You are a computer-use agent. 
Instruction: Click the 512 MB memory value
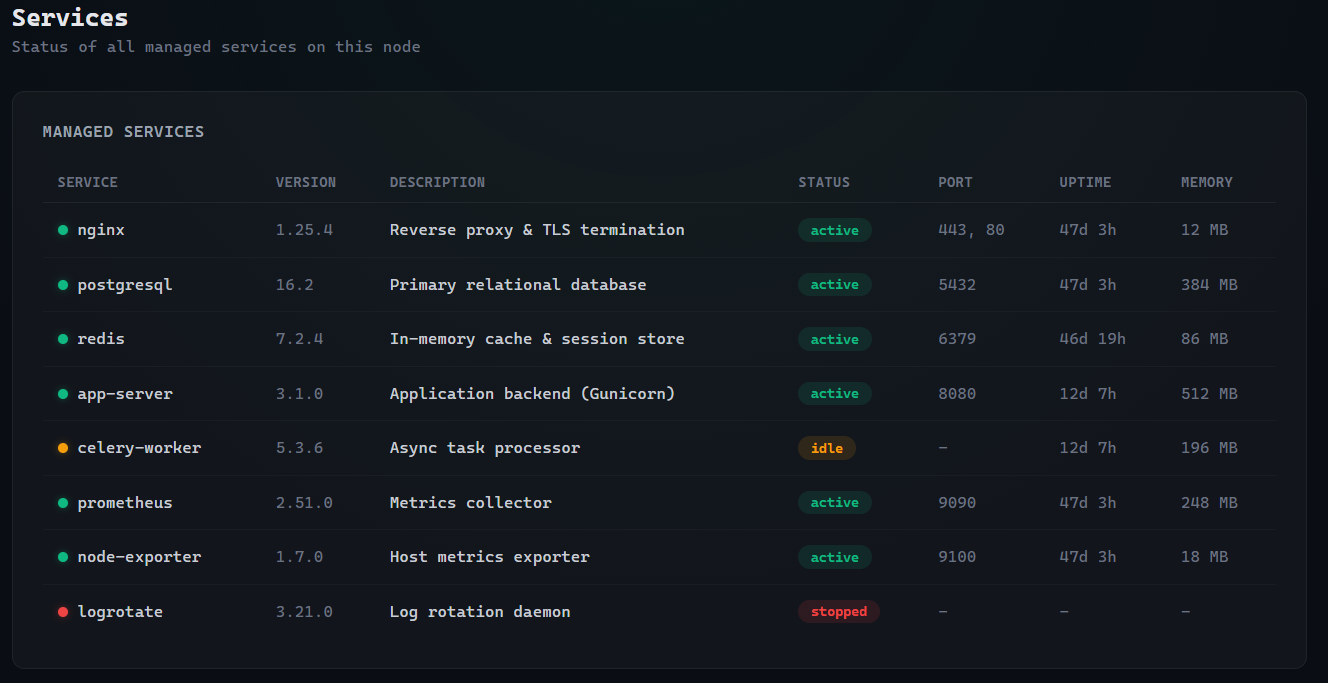[1209, 394]
